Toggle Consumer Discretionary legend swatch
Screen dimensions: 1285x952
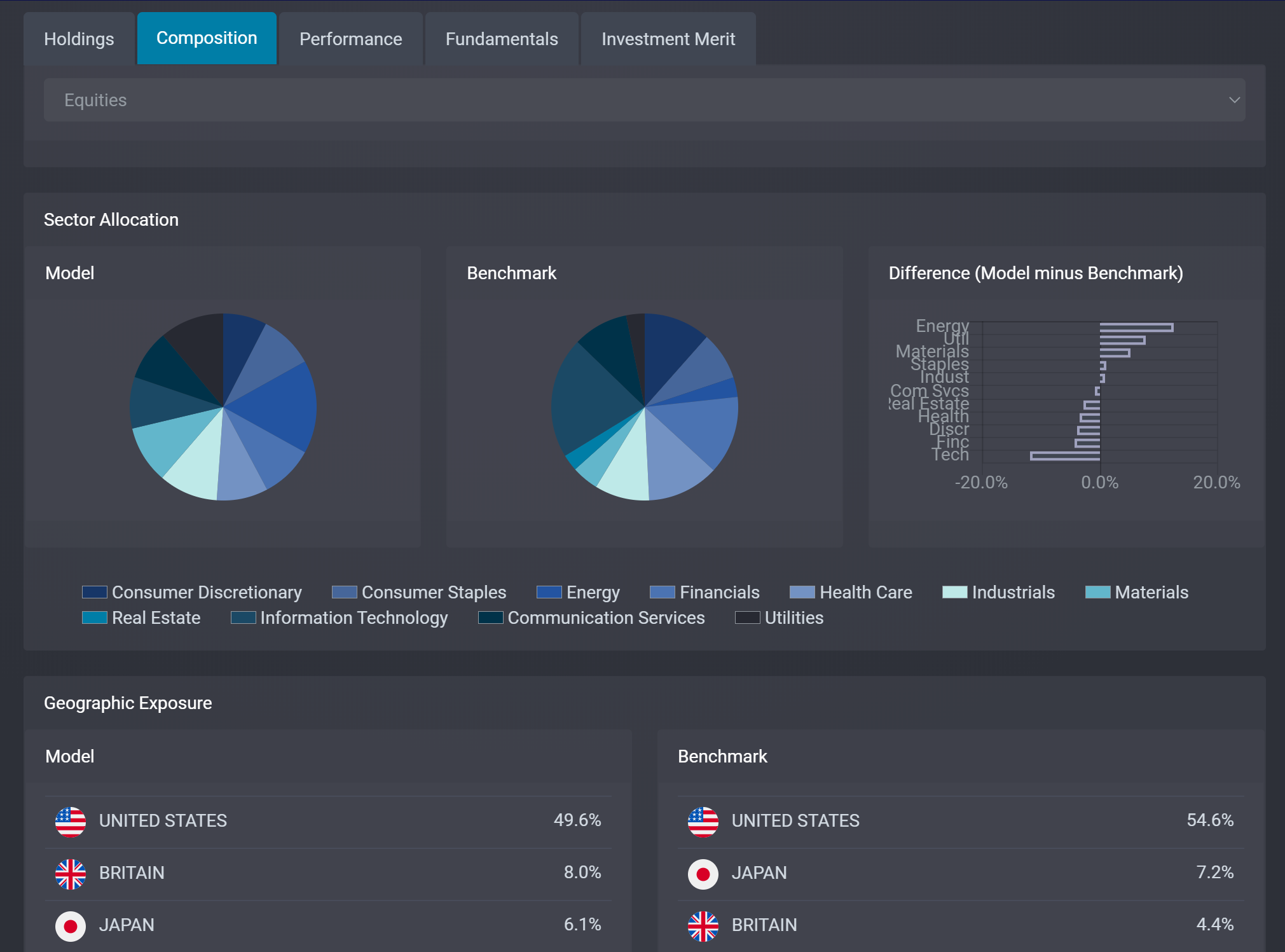click(95, 592)
